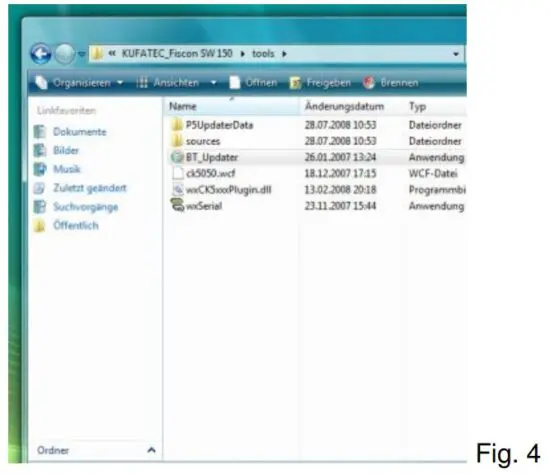
Task: Select the ck5050.wcf file name
Action: tap(210, 173)
